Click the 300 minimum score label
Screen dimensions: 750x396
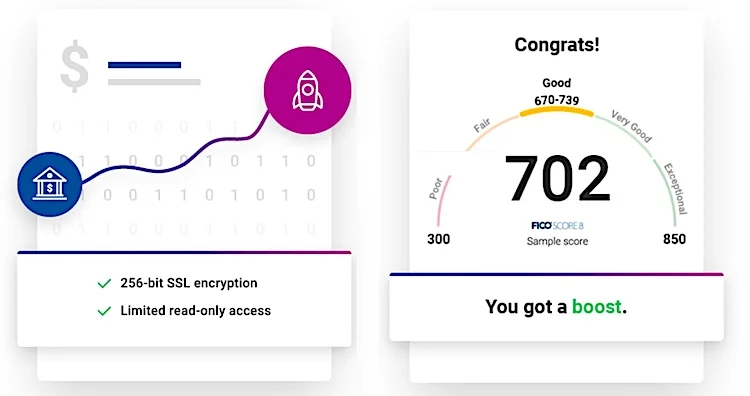(x=439, y=239)
